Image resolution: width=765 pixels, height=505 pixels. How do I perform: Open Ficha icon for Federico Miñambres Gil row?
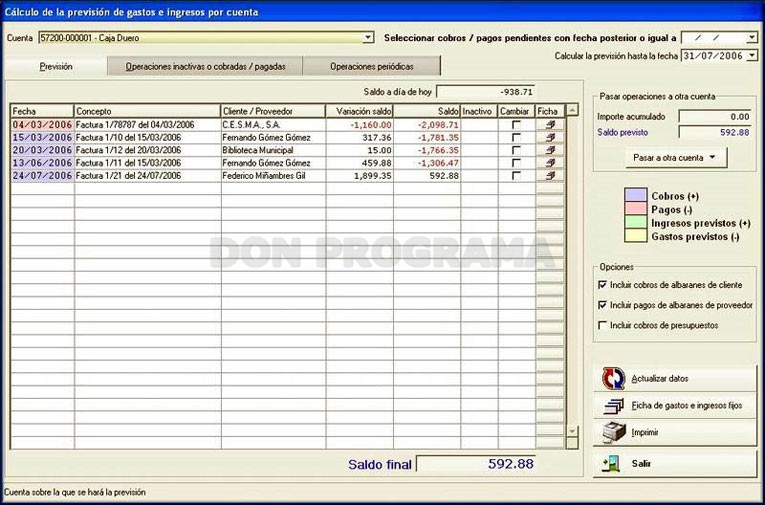[550, 176]
